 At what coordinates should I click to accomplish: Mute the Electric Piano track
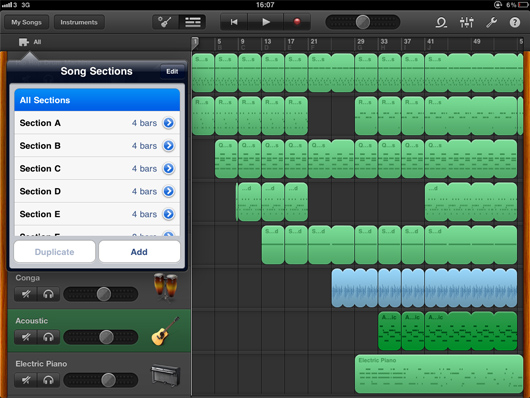[26, 380]
